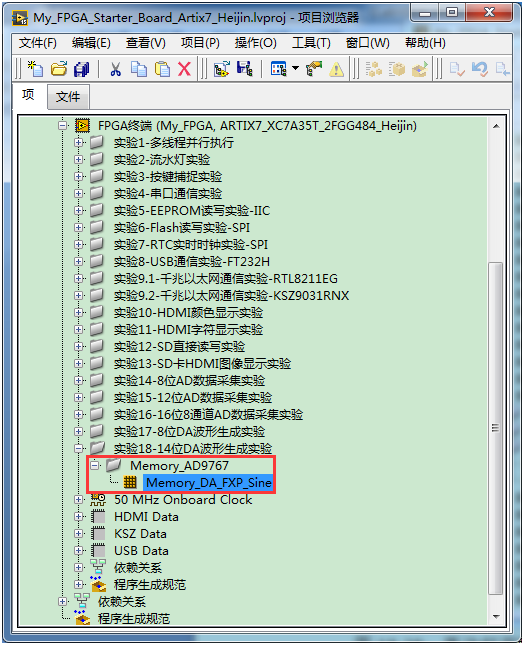
Task: Switch to the 文件 tab
Action: pos(68,97)
